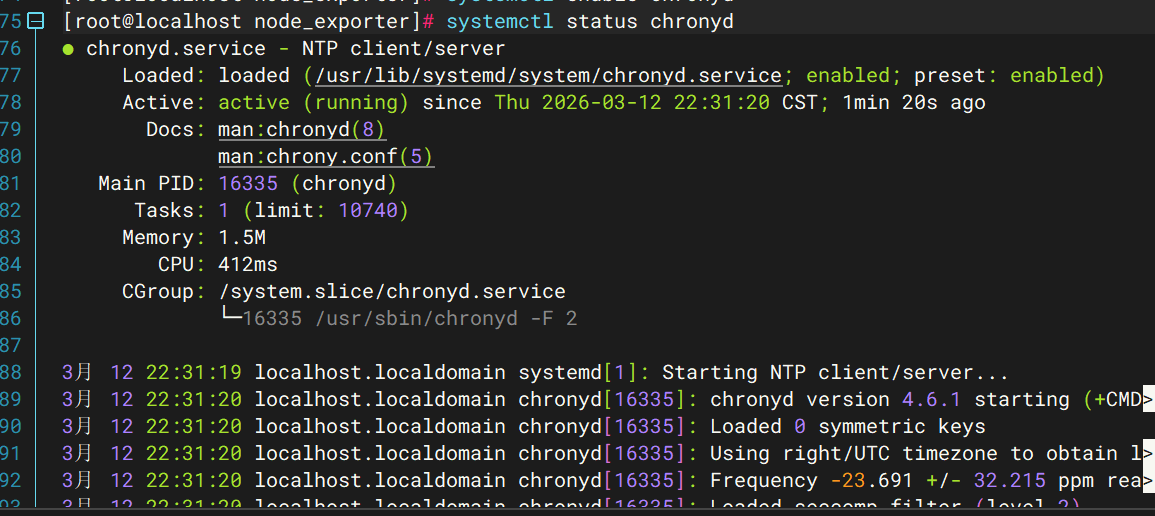Click the Main PID value 16335
Image resolution: width=1155 pixels, height=516 pixels.
tap(248, 183)
